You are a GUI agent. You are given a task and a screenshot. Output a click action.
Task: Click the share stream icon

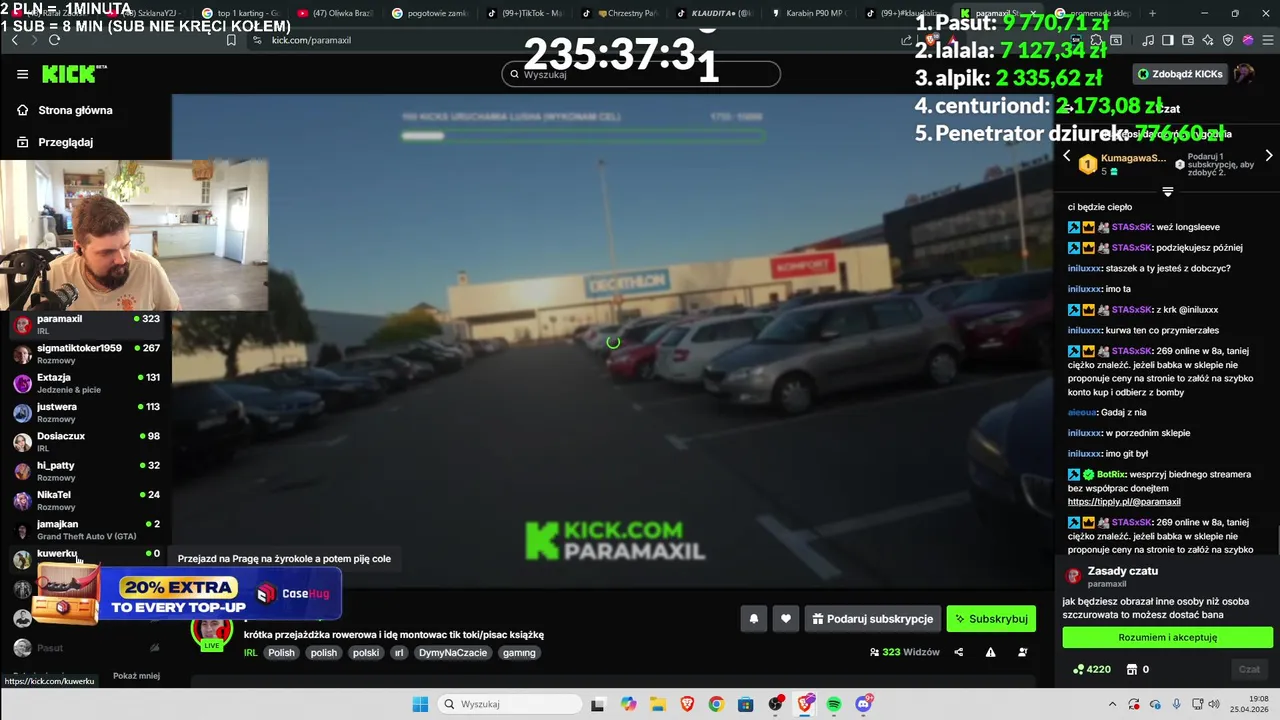pyautogui.click(x=959, y=652)
